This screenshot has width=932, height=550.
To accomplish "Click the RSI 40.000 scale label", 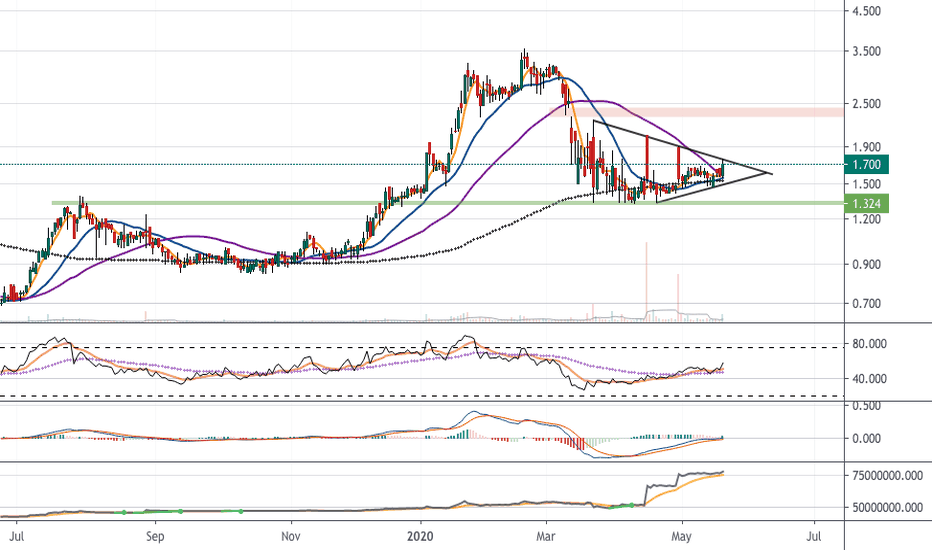I will pyautogui.click(x=869, y=379).
